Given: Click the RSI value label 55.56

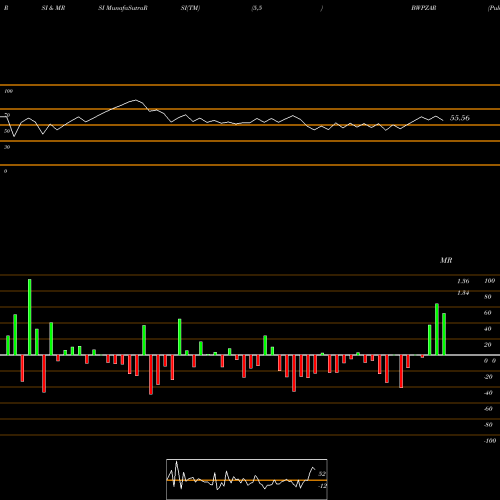Looking at the screenshot, I should click(x=460, y=118).
